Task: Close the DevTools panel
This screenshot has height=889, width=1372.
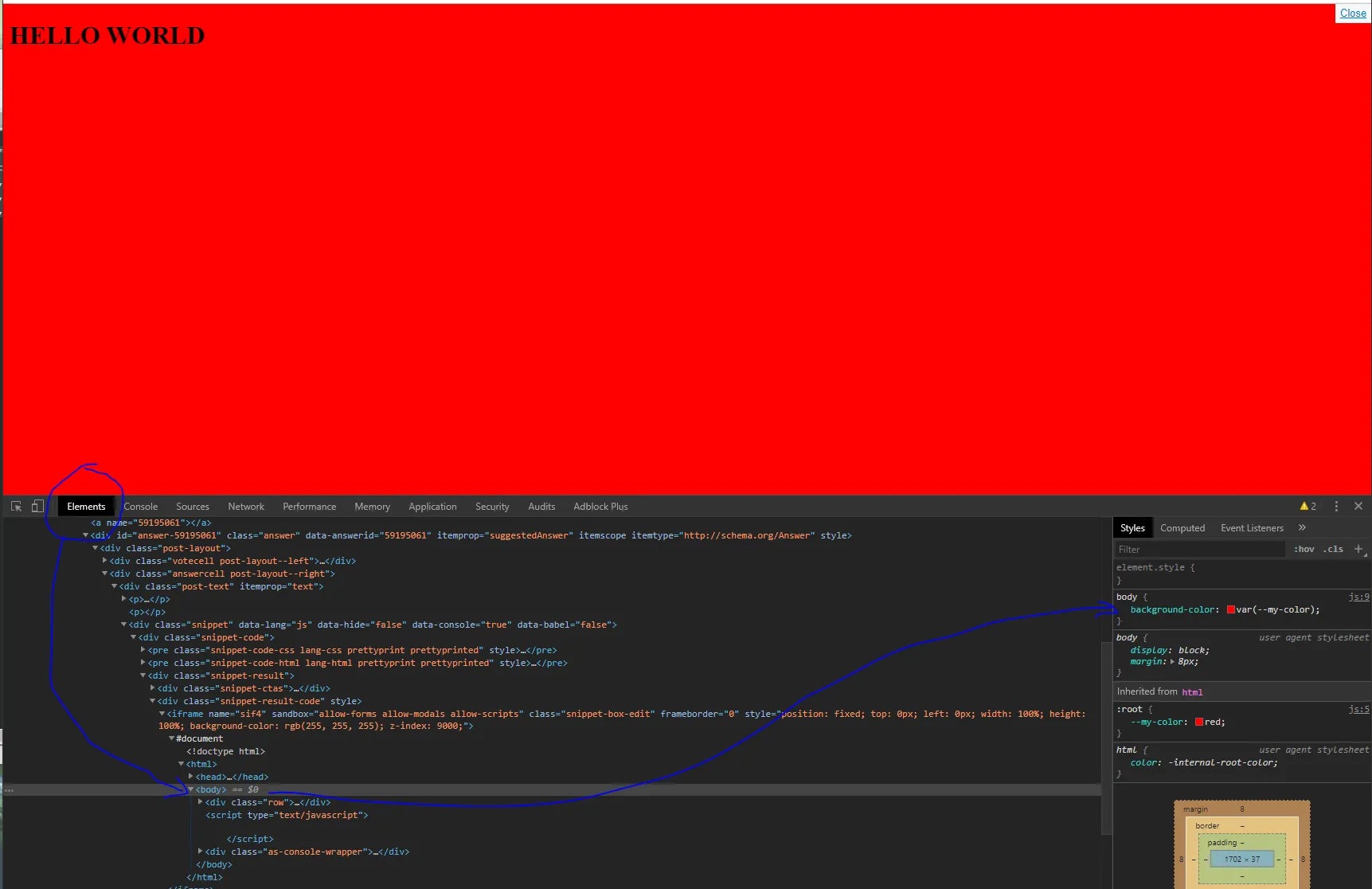Action: click(1358, 506)
